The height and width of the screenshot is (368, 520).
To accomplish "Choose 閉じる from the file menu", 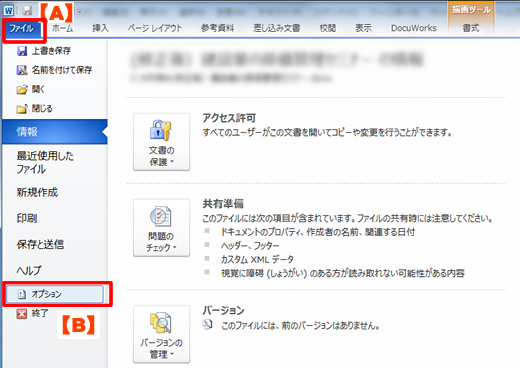I will tap(42, 109).
